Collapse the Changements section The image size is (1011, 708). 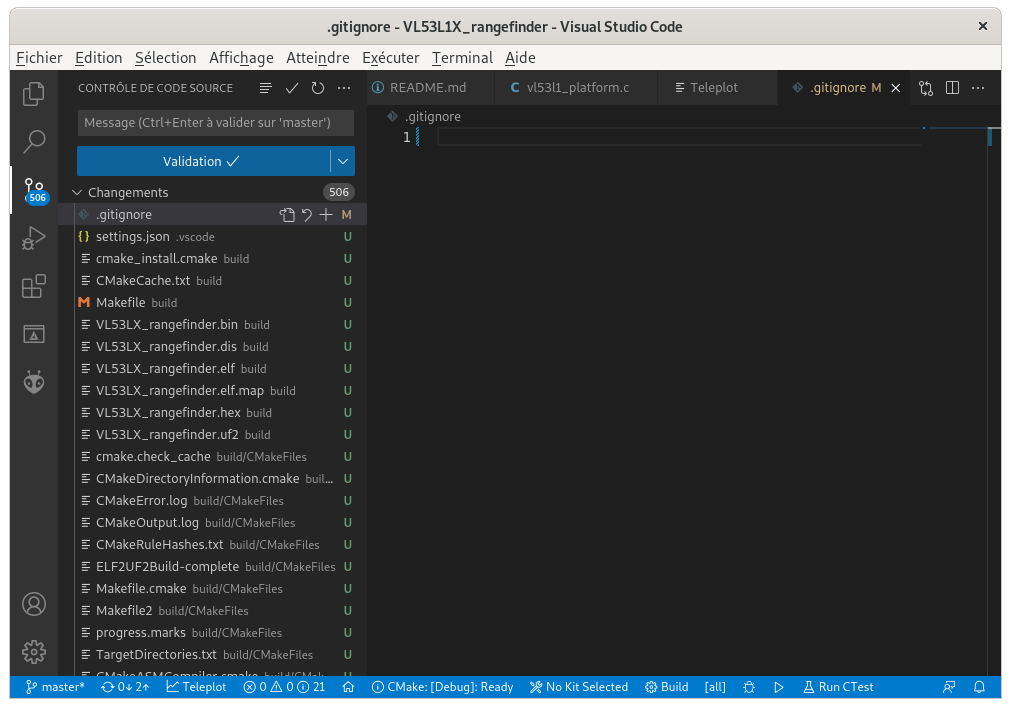click(77, 192)
